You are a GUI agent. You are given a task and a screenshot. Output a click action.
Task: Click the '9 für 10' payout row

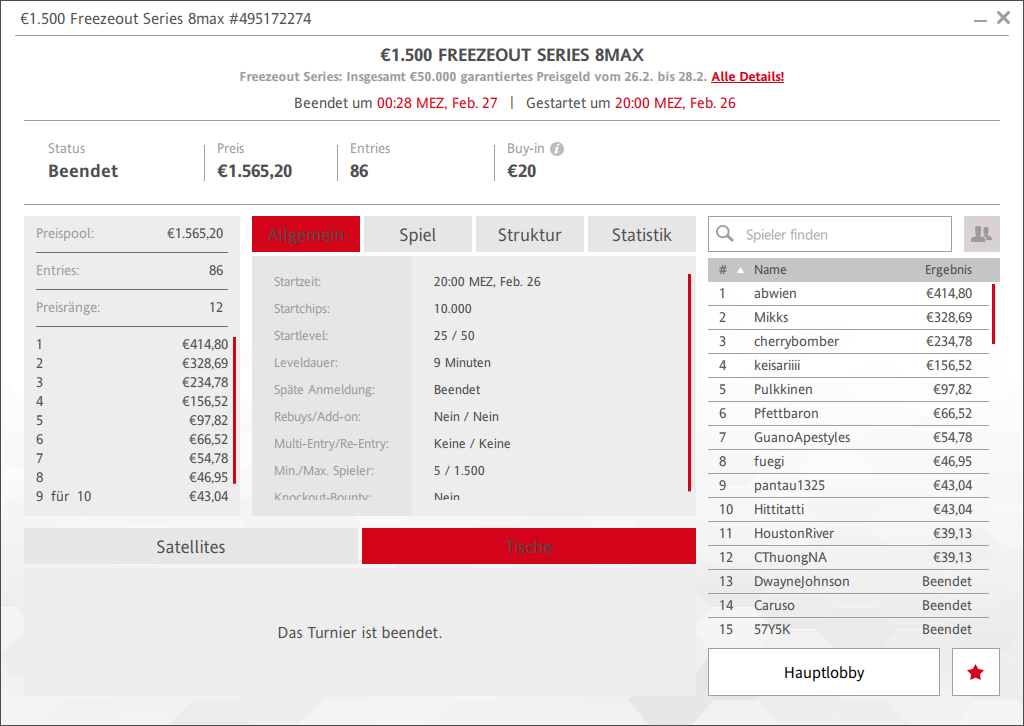click(132, 496)
